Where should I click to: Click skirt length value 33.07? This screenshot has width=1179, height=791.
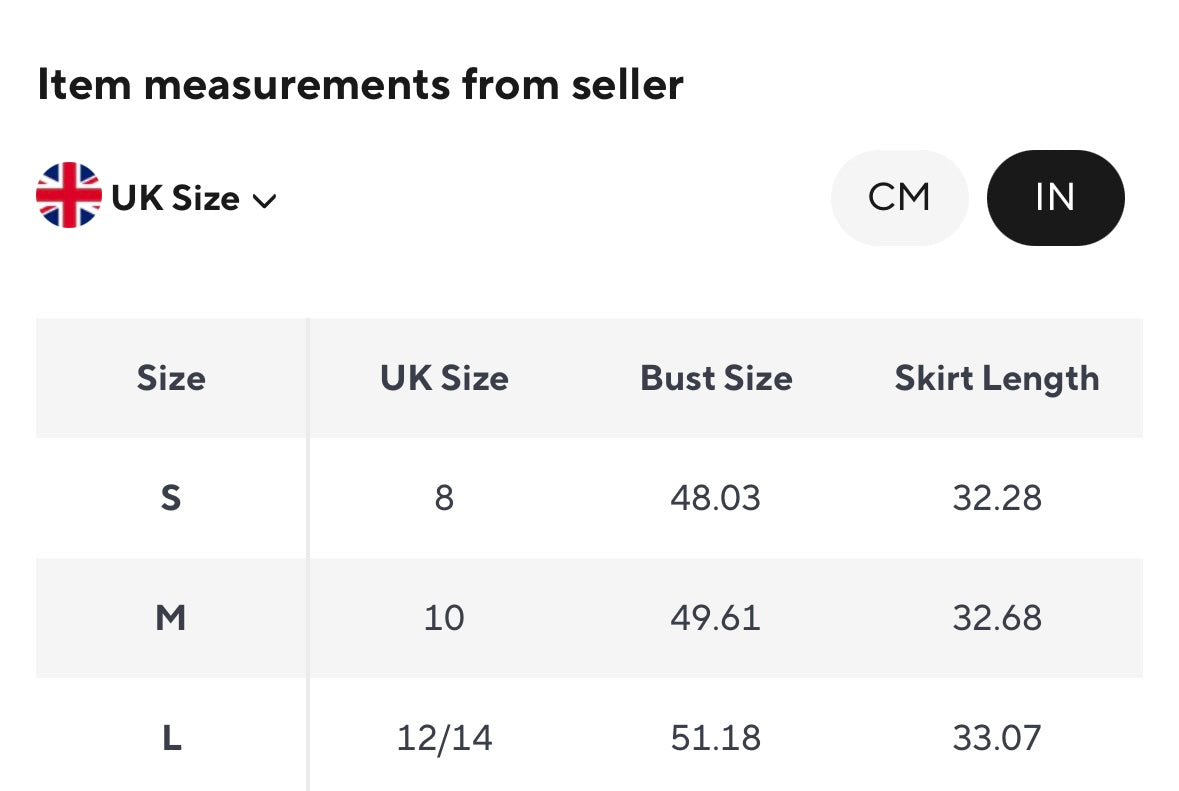click(997, 739)
